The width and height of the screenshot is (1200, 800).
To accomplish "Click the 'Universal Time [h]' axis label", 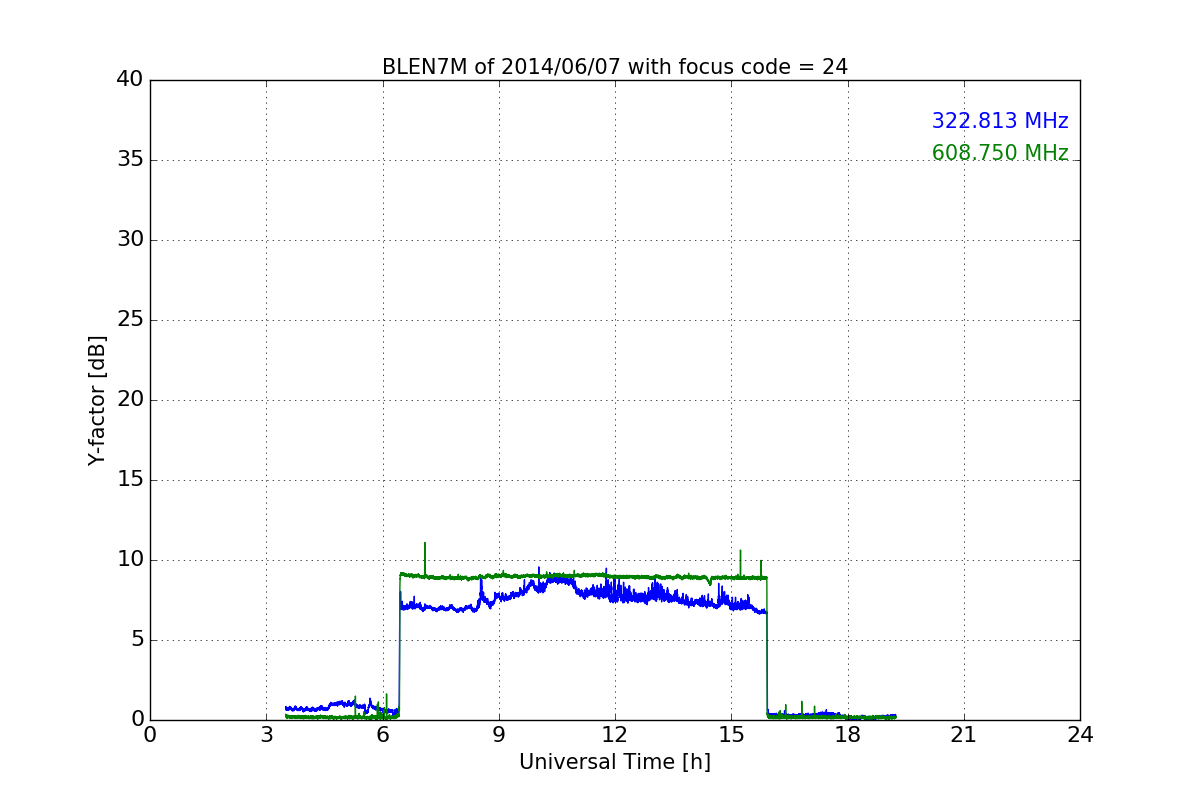I will coord(615,762).
